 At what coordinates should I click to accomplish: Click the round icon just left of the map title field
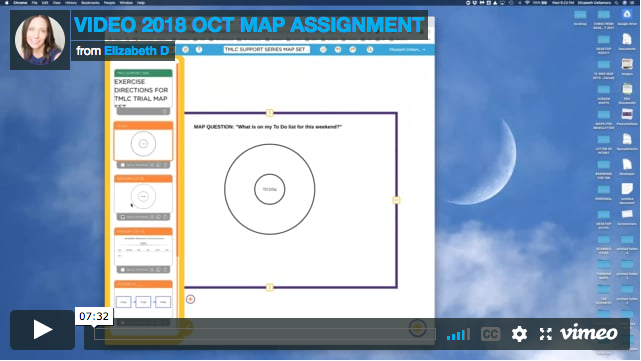(199, 49)
